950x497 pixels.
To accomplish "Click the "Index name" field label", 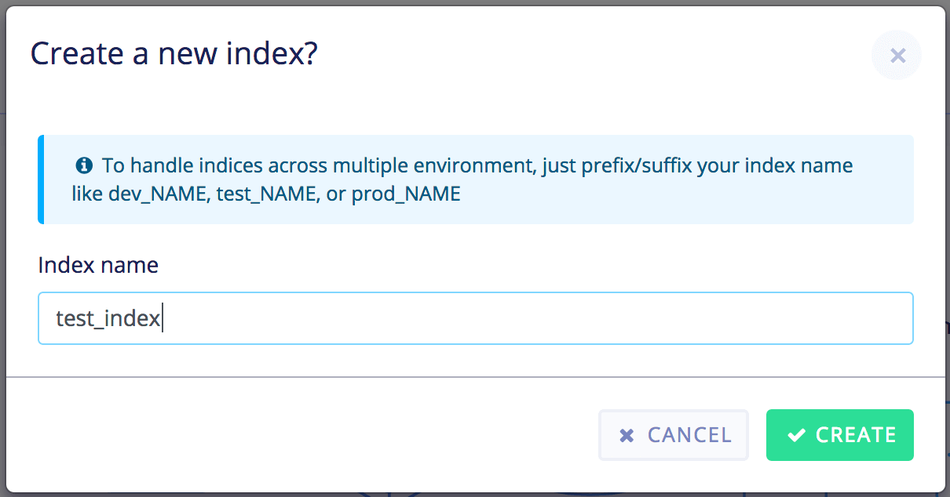I will (x=98, y=265).
